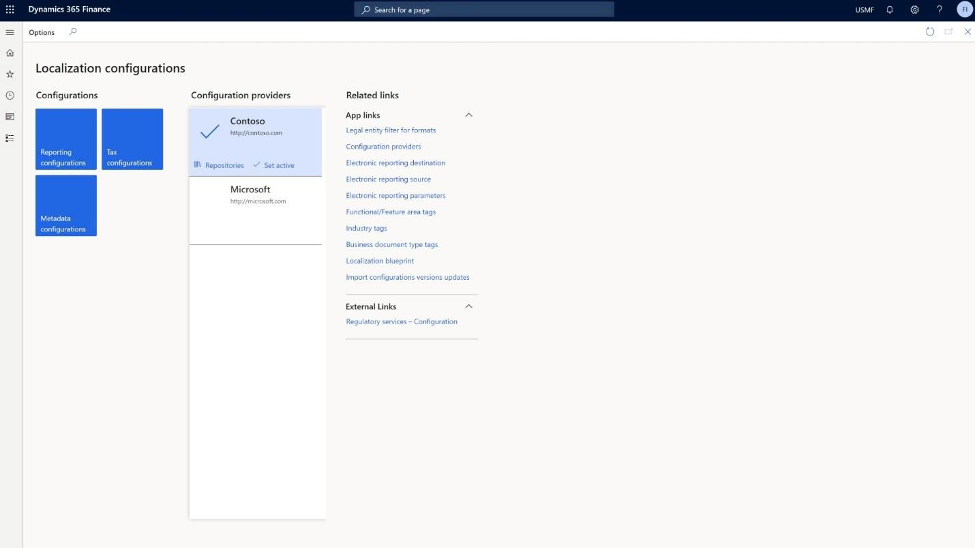Open Workspaces icon in sidebar
The width and height of the screenshot is (977, 550).
(x=10, y=116)
